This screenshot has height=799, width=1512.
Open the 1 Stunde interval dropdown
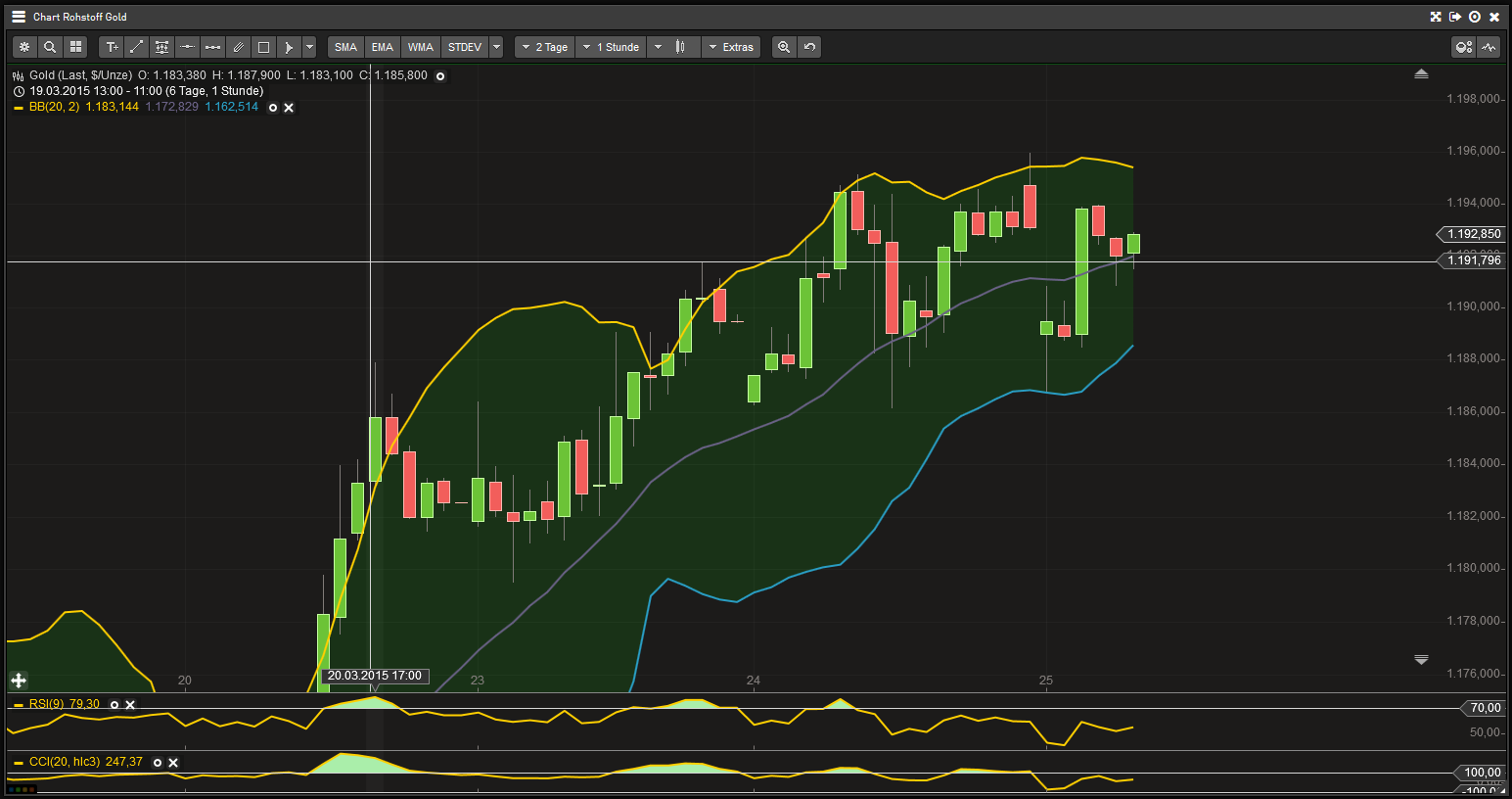(x=611, y=46)
